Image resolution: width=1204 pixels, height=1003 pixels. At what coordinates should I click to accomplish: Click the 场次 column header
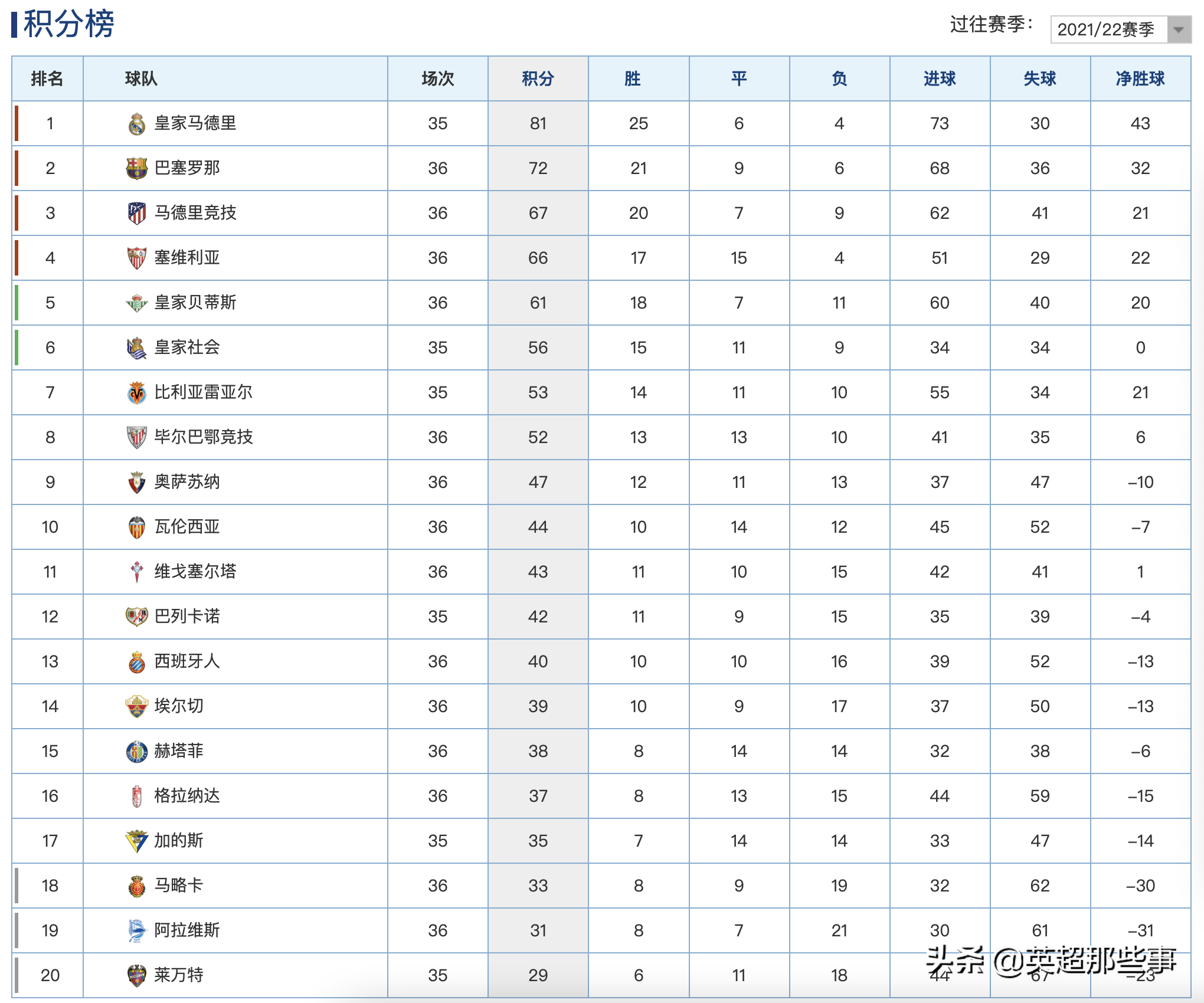(438, 78)
